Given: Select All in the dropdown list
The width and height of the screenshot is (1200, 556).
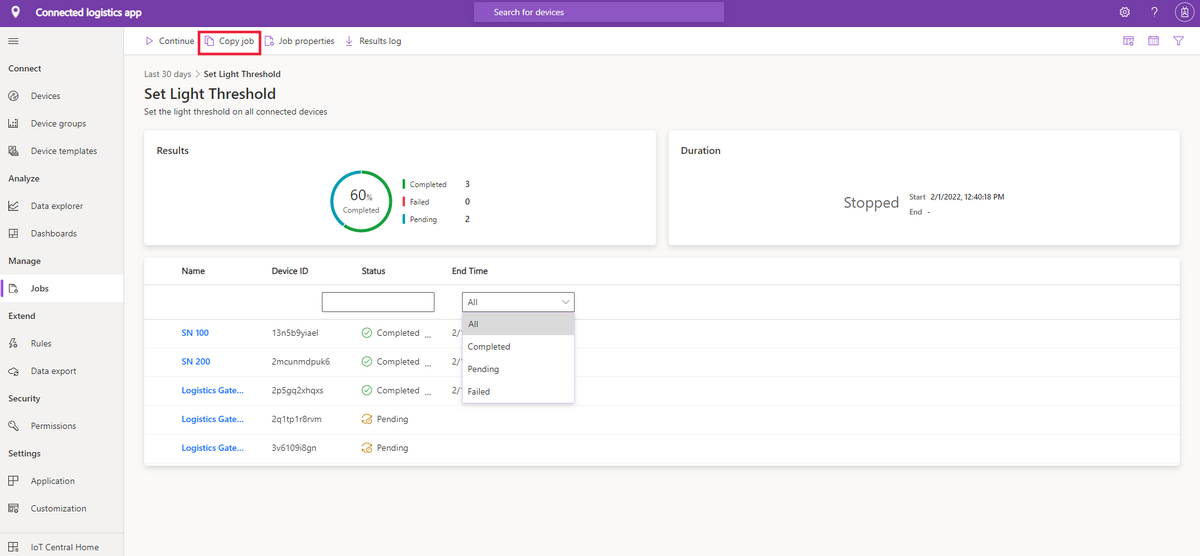Looking at the screenshot, I should (x=518, y=324).
